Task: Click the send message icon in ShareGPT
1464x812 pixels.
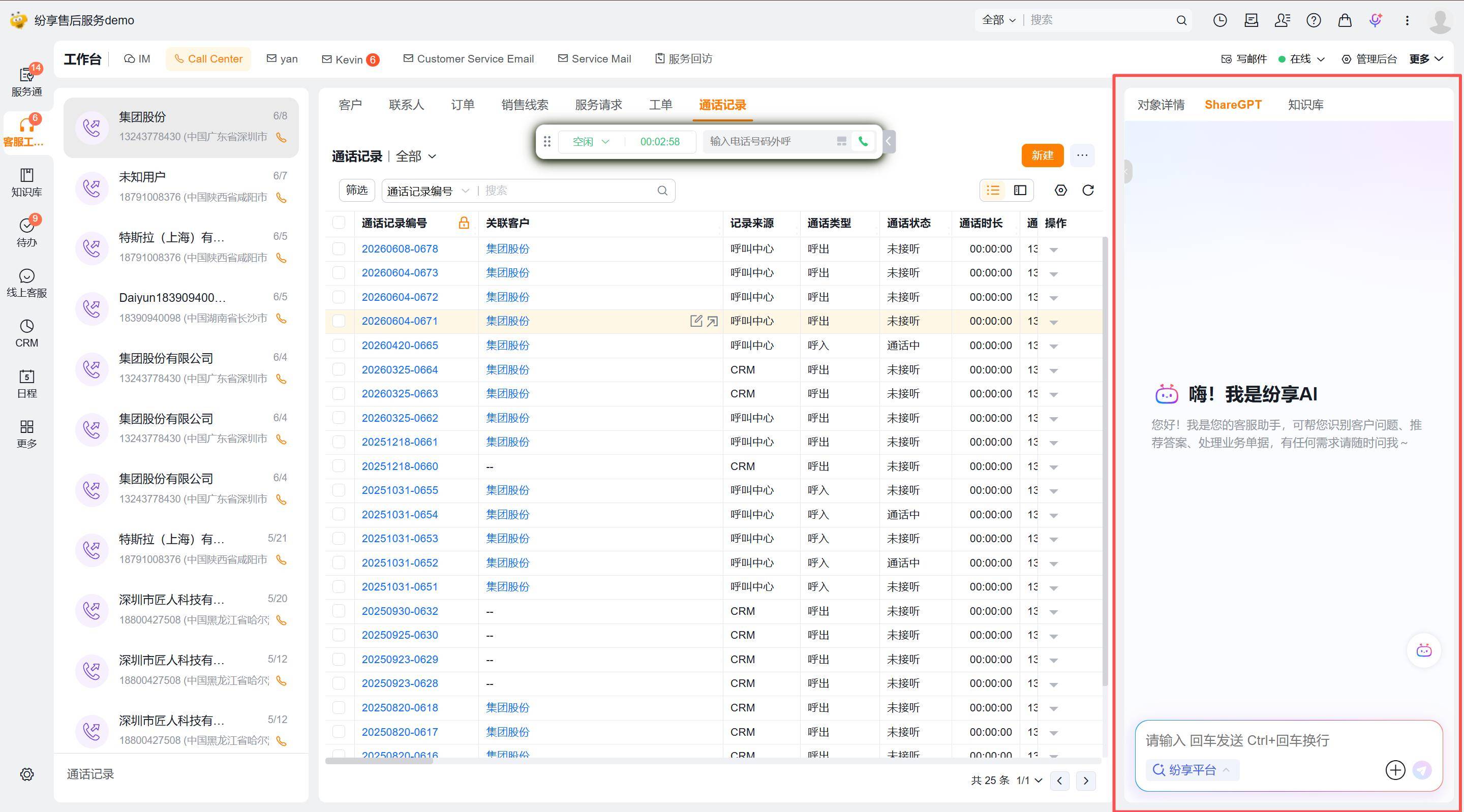Action: (1422, 770)
